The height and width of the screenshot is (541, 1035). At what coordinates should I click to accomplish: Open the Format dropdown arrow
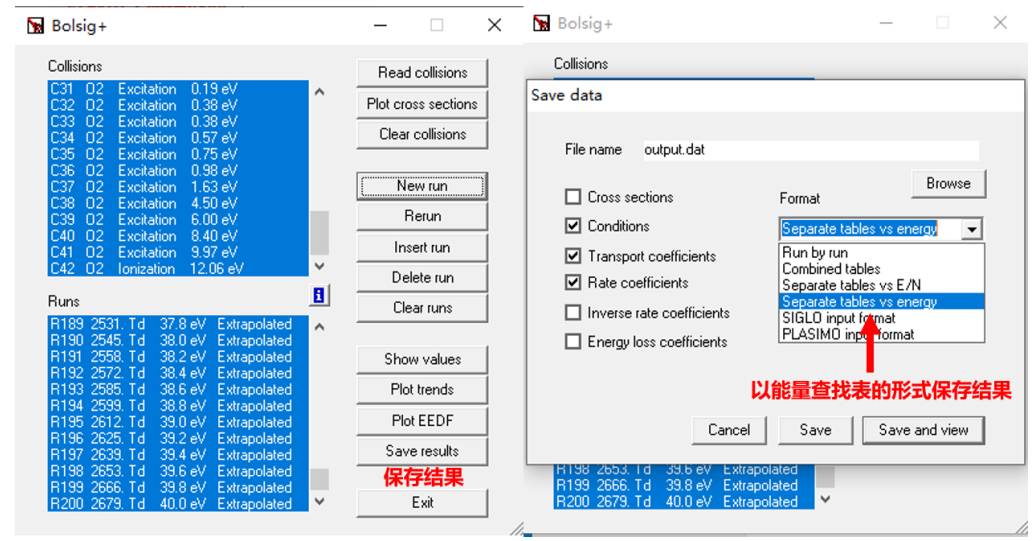click(972, 229)
